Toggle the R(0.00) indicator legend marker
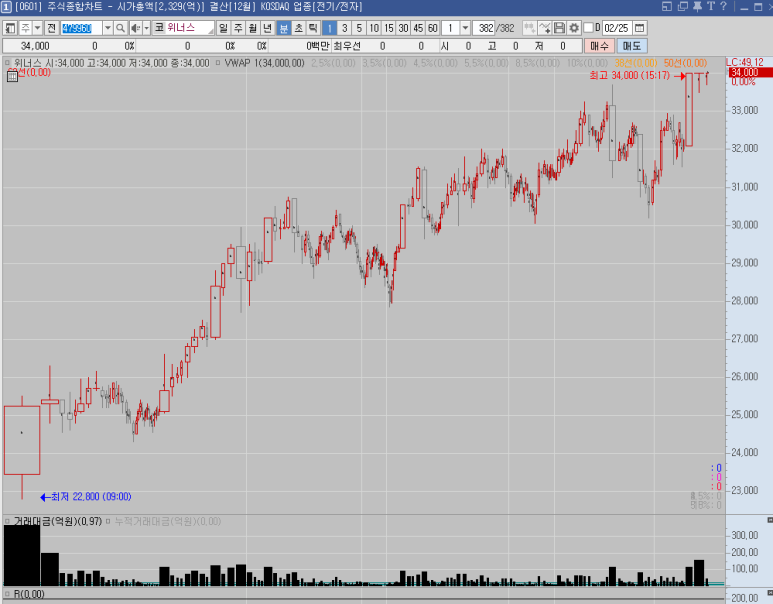 pos(7,594)
